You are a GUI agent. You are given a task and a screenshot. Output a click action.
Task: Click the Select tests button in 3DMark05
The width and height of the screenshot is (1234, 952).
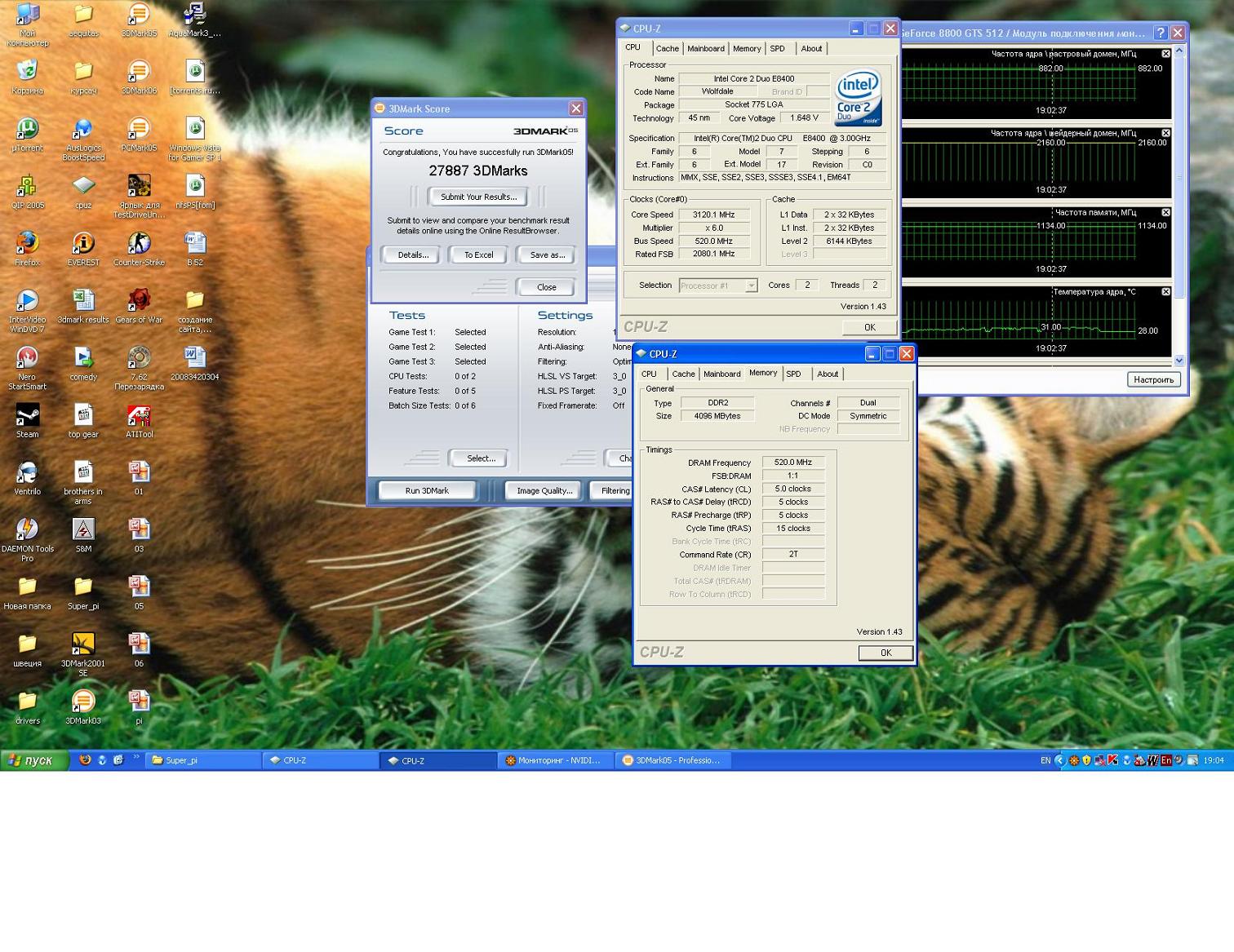(x=481, y=458)
